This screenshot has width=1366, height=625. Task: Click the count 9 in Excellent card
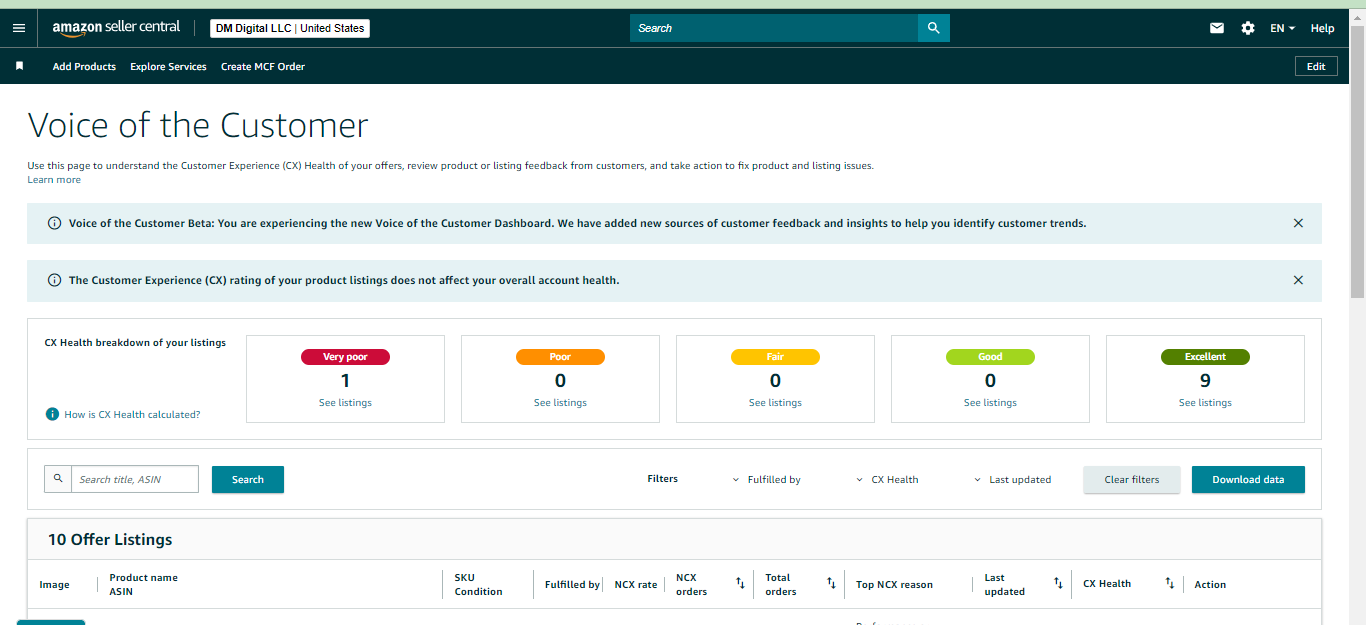pyautogui.click(x=1205, y=380)
